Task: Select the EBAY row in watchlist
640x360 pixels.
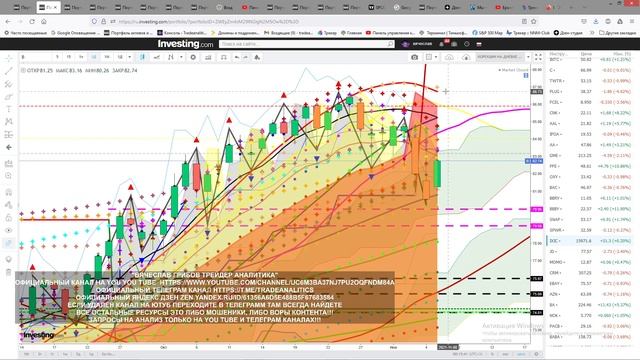Action: 590,283
